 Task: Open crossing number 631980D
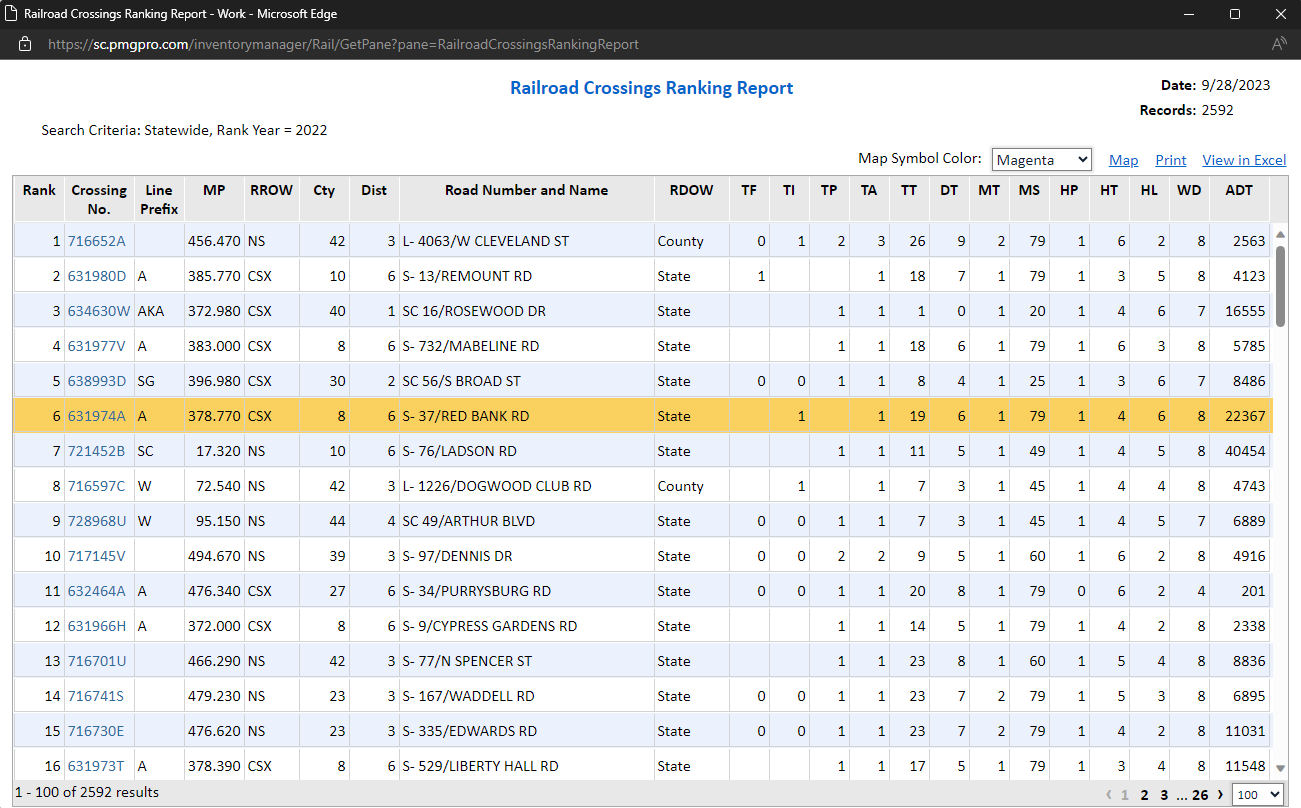pos(97,276)
